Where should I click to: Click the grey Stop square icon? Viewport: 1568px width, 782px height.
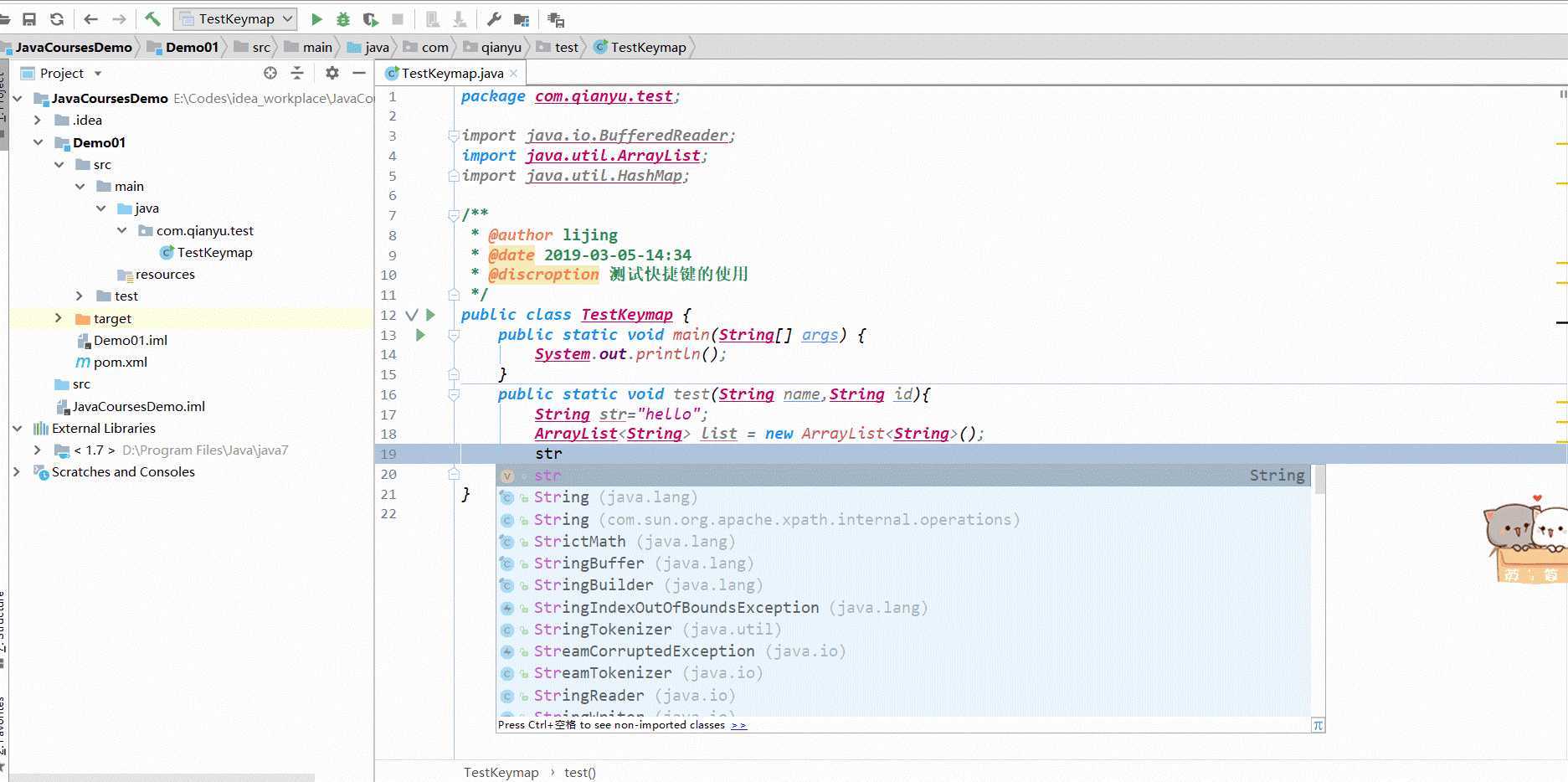[x=398, y=19]
